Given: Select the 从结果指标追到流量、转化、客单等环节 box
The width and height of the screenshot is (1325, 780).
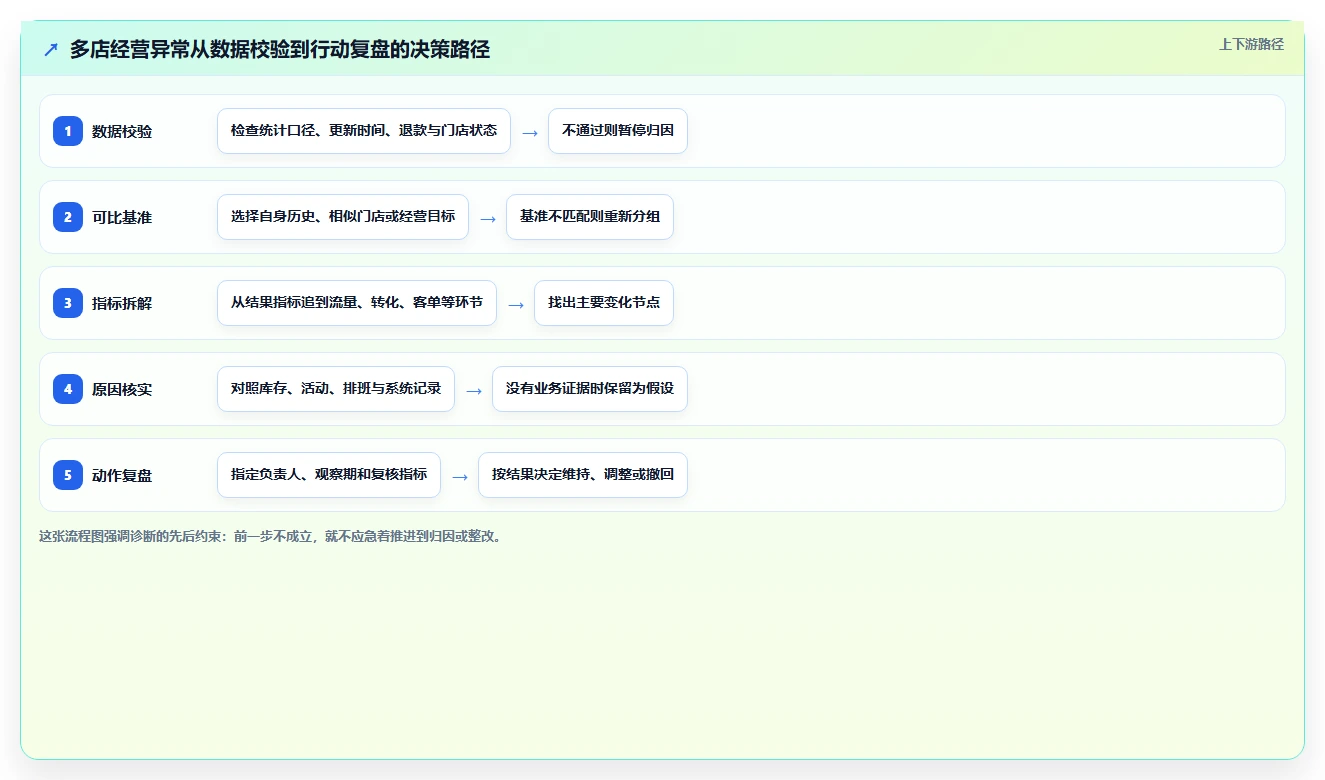Looking at the screenshot, I should (x=357, y=303).
